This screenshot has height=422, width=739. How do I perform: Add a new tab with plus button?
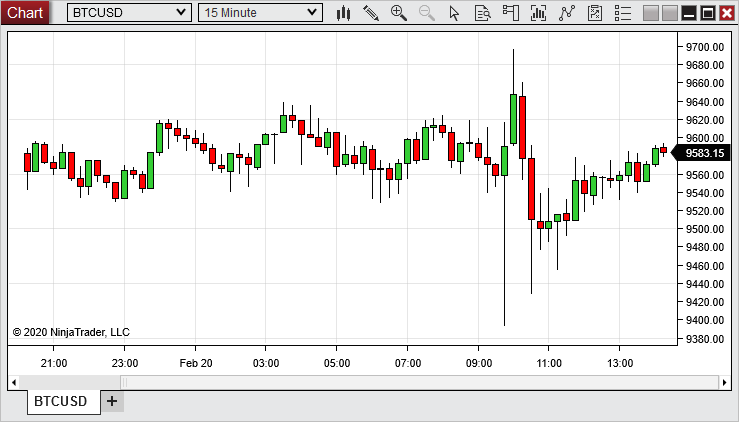tap(112, 401)
